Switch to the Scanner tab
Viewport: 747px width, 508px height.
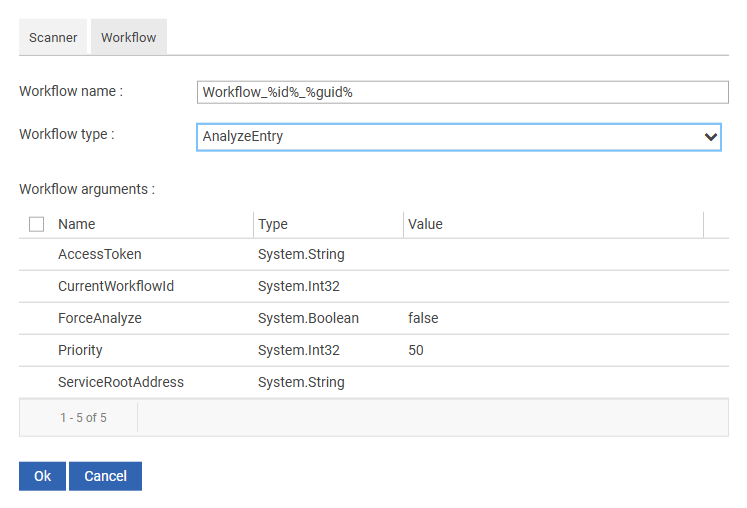53,37
